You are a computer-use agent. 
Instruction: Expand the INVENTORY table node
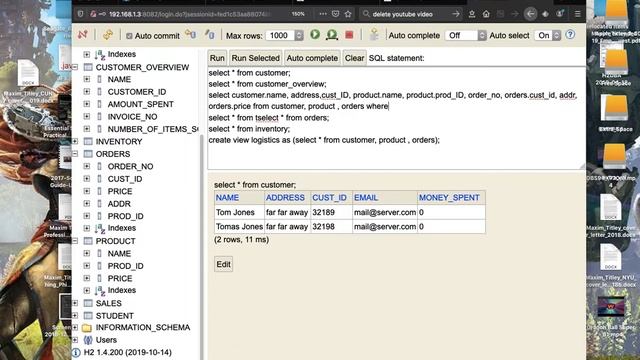75,141
